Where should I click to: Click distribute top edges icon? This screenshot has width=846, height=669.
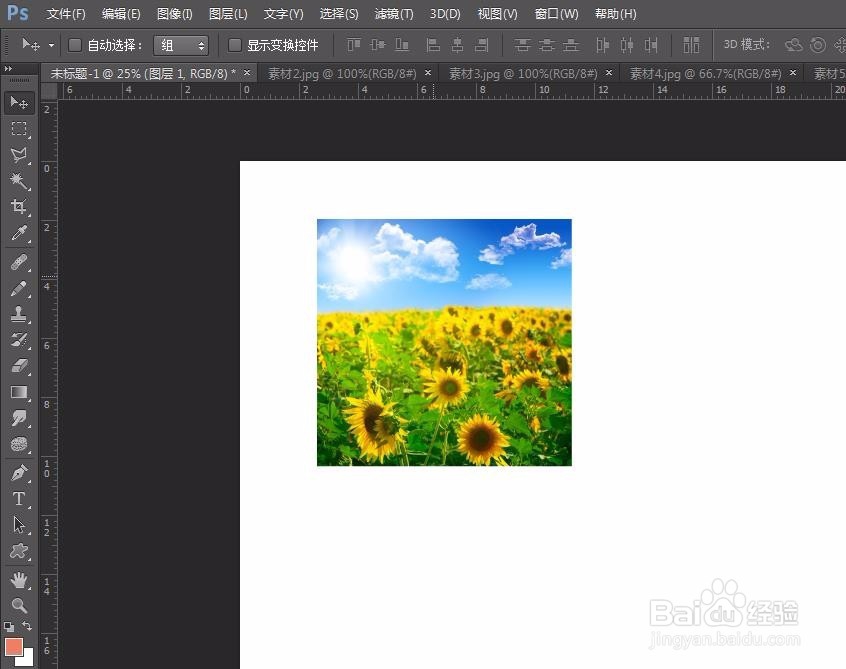click(522, 45)
